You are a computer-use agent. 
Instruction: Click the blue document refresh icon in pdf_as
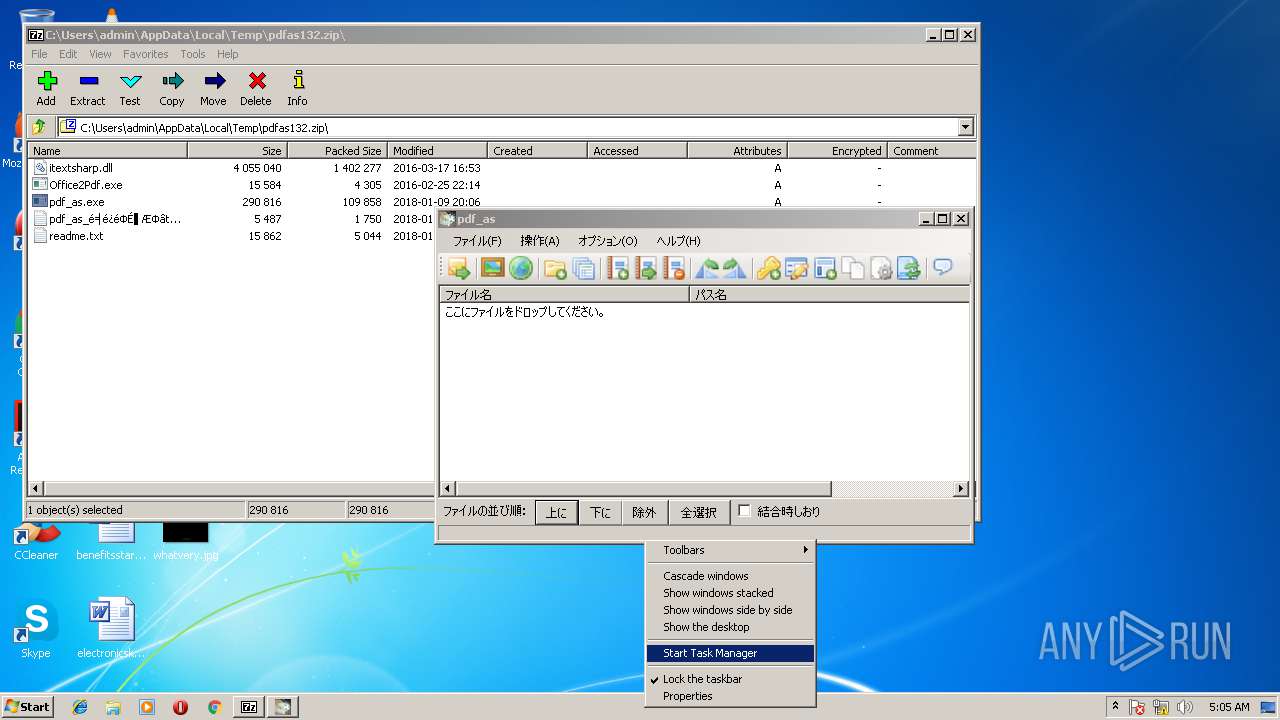point(909,268)
